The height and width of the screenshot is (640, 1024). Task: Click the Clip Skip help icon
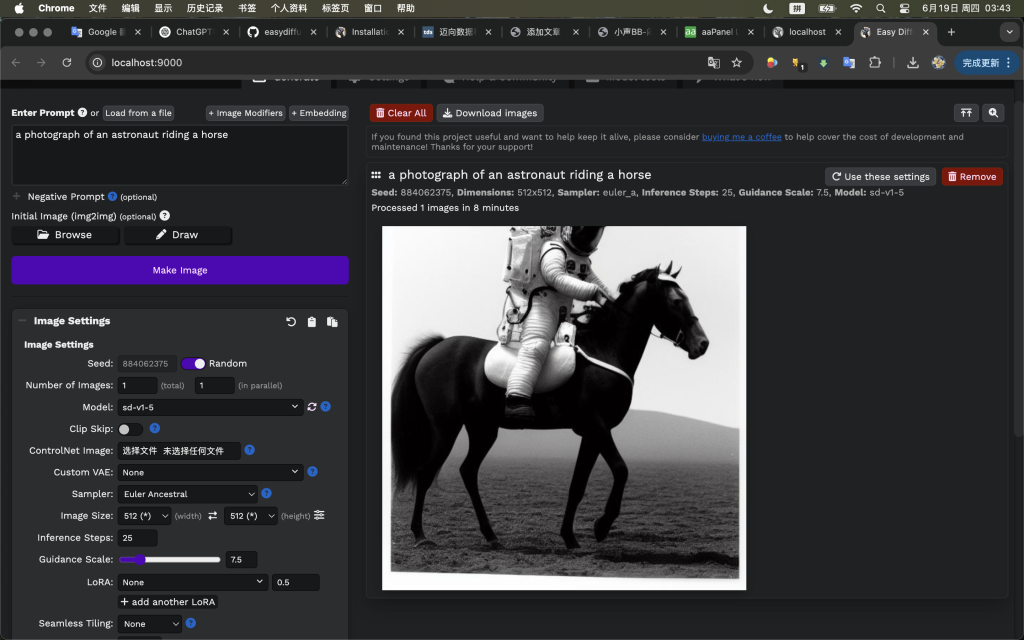coord(155,428)
